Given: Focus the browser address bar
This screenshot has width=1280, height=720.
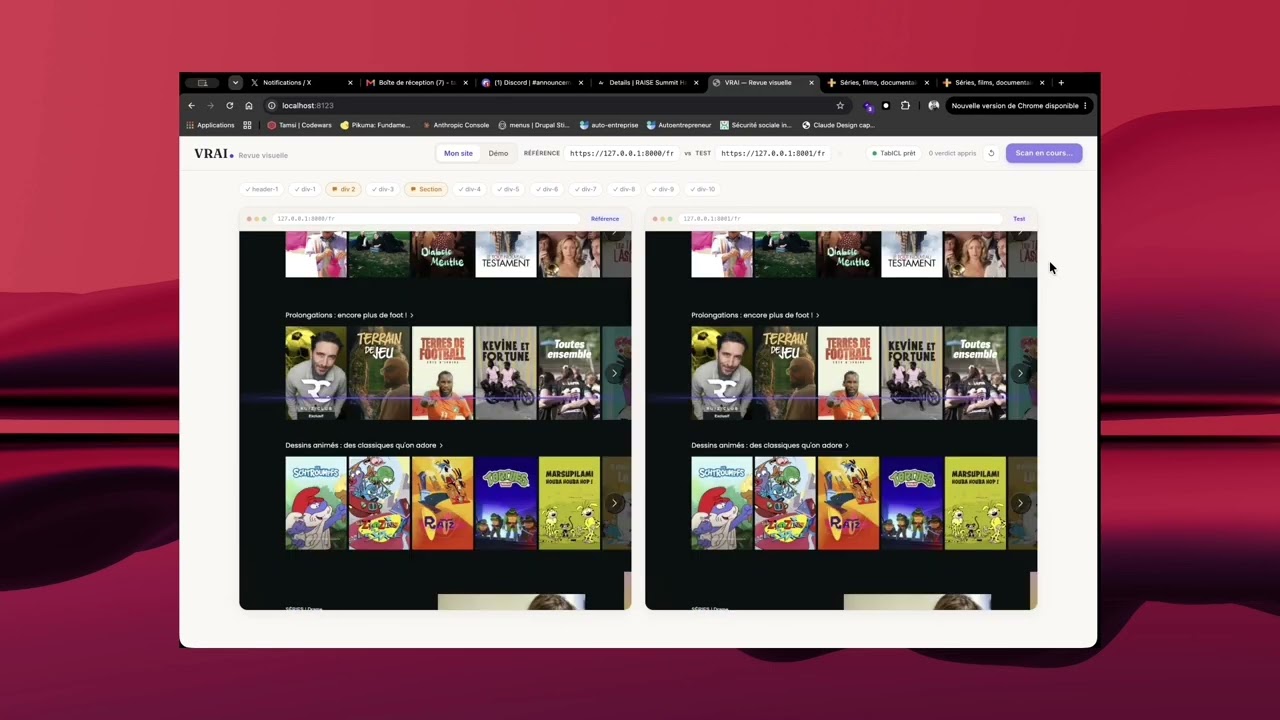Looking at the screenshot, I should click(555, 105).
